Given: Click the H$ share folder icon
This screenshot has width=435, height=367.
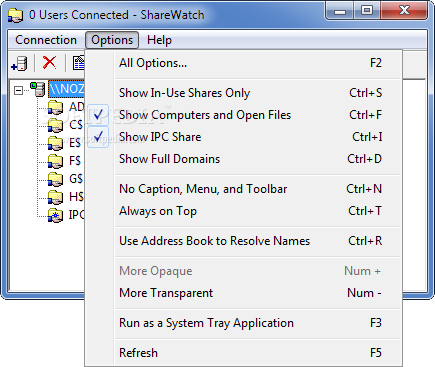Looking at the screenshot, I should (x=55, y=197).
